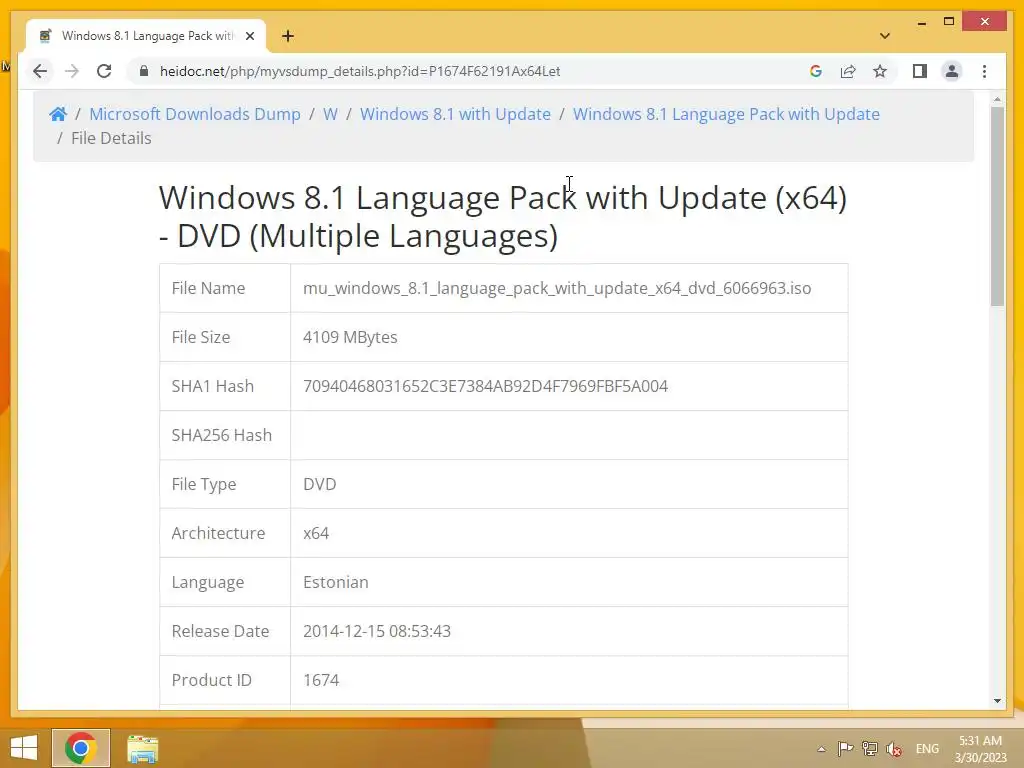
Task: Minimize the Chrome window
Action: (x=921, y=22)
